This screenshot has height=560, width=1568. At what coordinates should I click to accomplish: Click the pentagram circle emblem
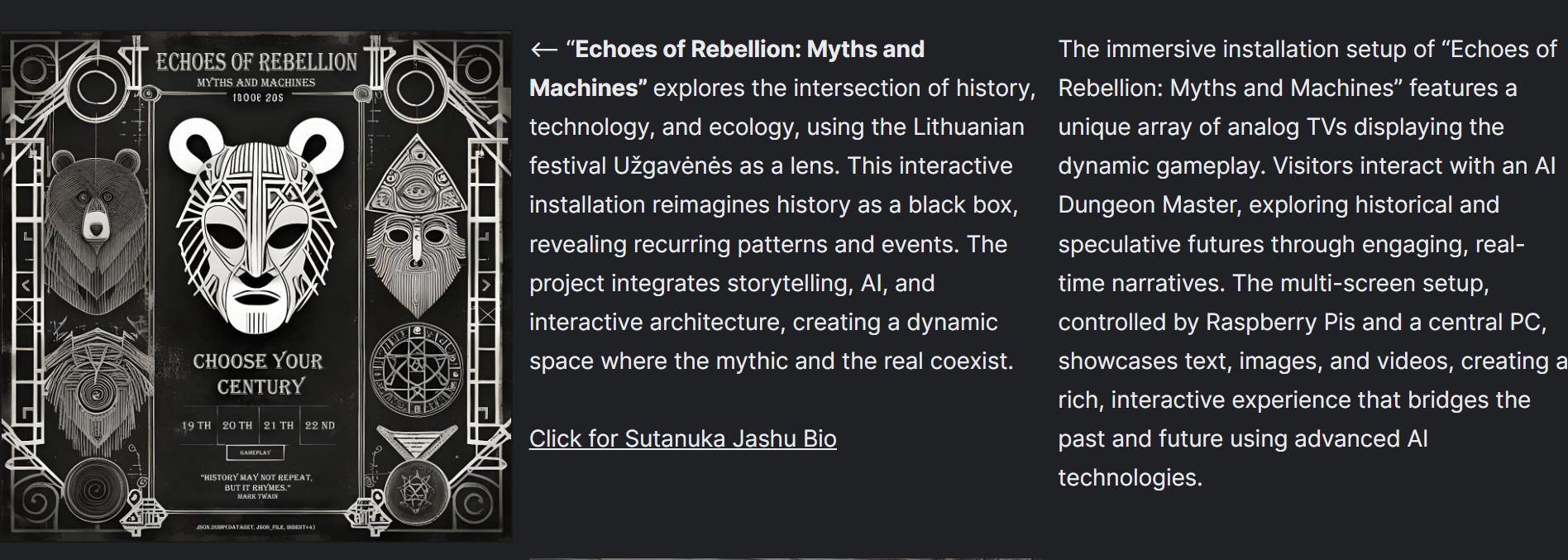tap(416, 366)
